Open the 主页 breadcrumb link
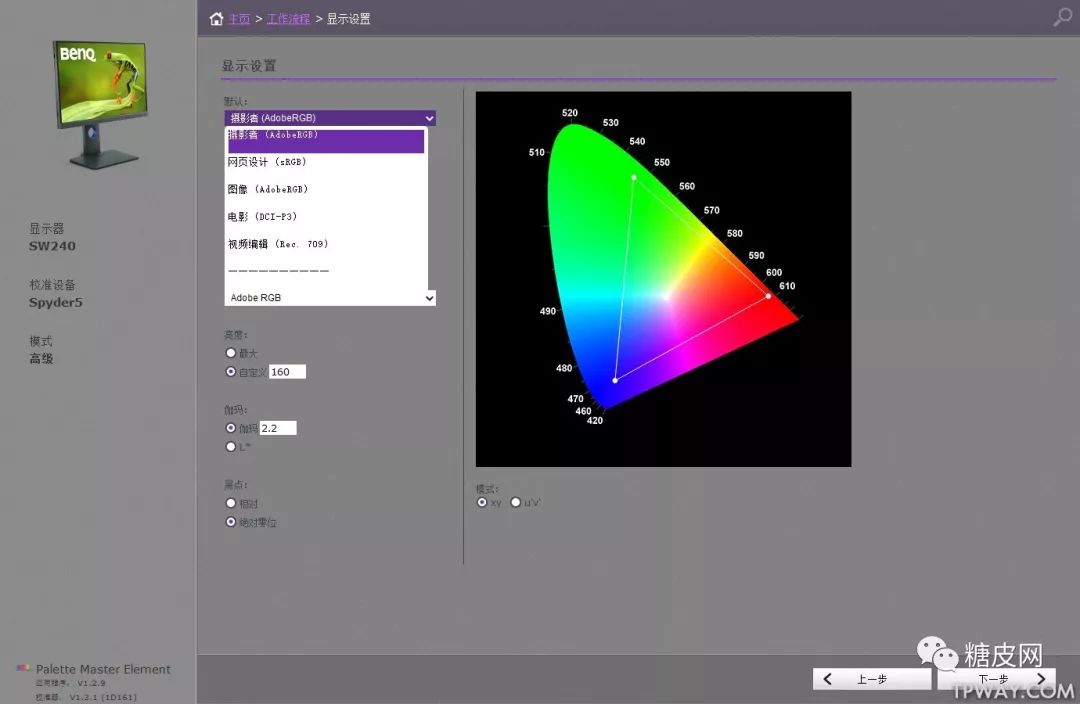1080x704 pixels. 239,19
